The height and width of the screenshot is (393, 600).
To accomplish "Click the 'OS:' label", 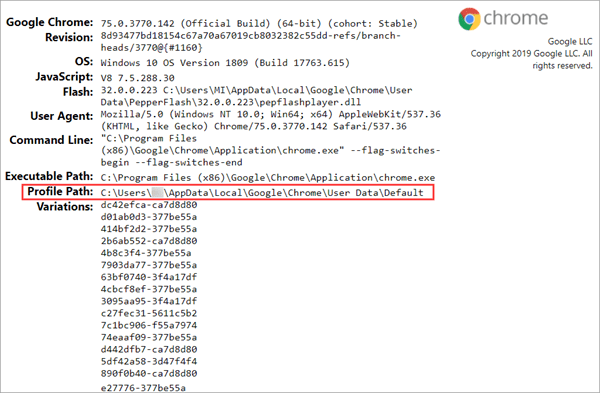I will (x=84, y=62).
